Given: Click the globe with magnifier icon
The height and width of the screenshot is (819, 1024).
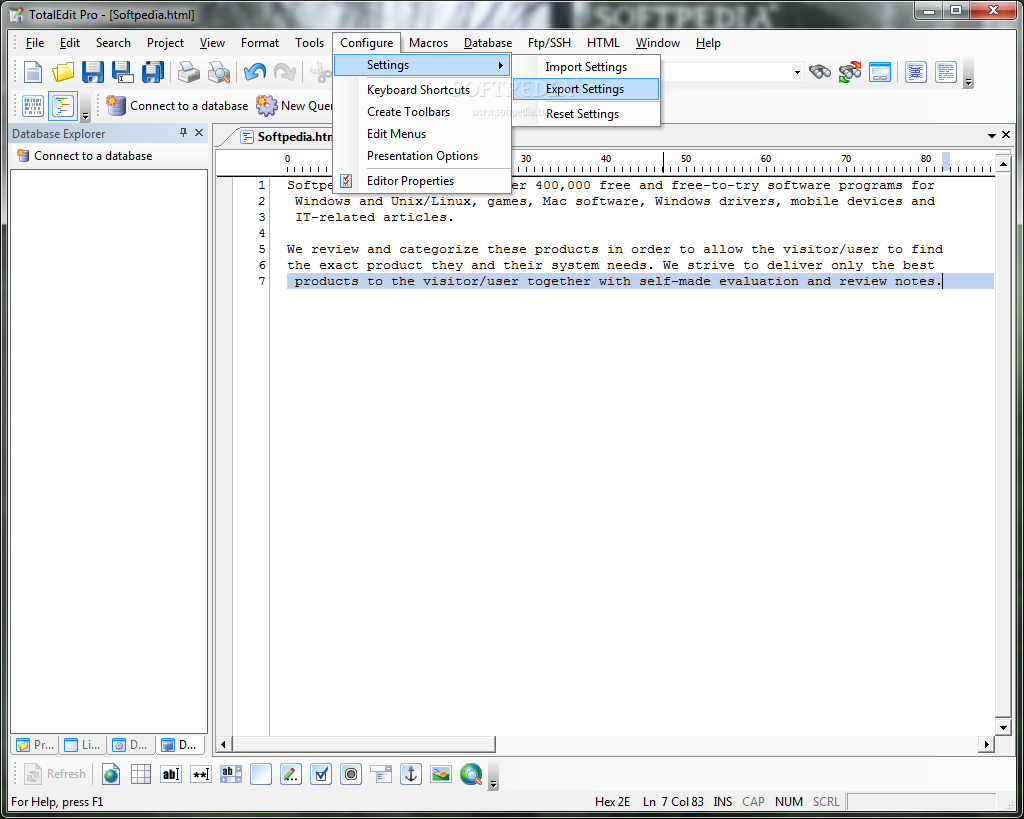Looking at the screenshot, I should pyautogui.click(x=472, y=774).
